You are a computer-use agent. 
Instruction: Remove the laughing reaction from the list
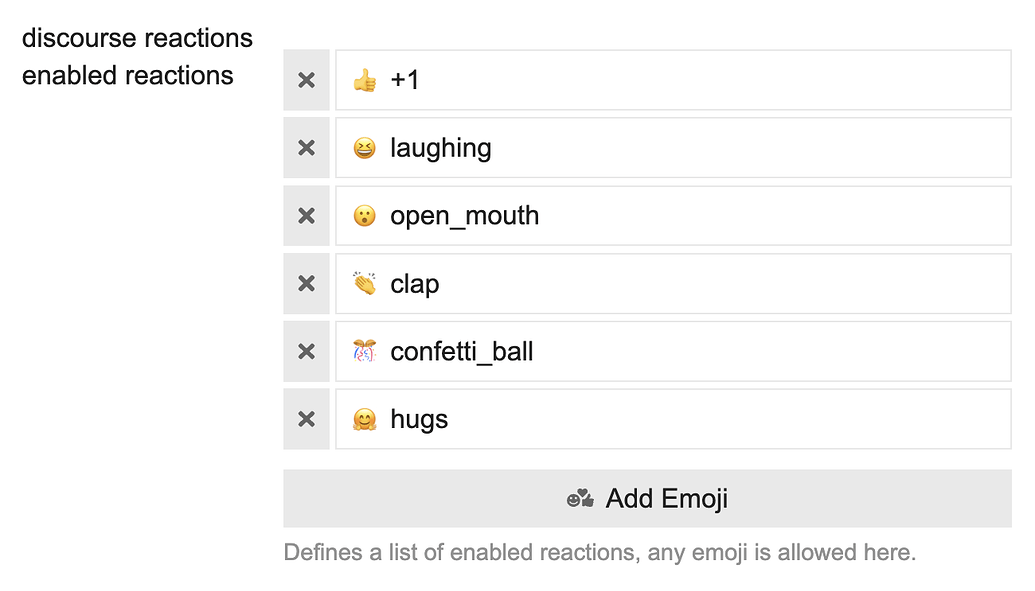pos(306,147)
